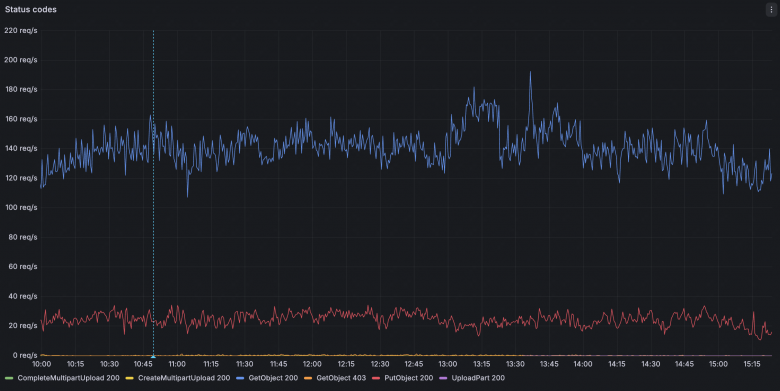Image resolution: width=780 pixels, height=391 pixels.
Task: Click the 120 req/s y-axis label
Action: pos(21,178)
